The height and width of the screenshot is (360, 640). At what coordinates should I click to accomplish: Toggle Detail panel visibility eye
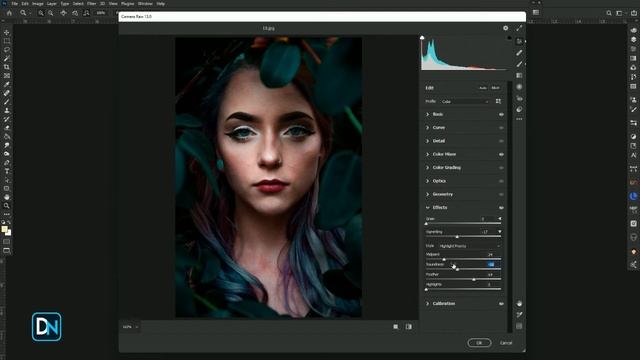[x=501, y=141]
